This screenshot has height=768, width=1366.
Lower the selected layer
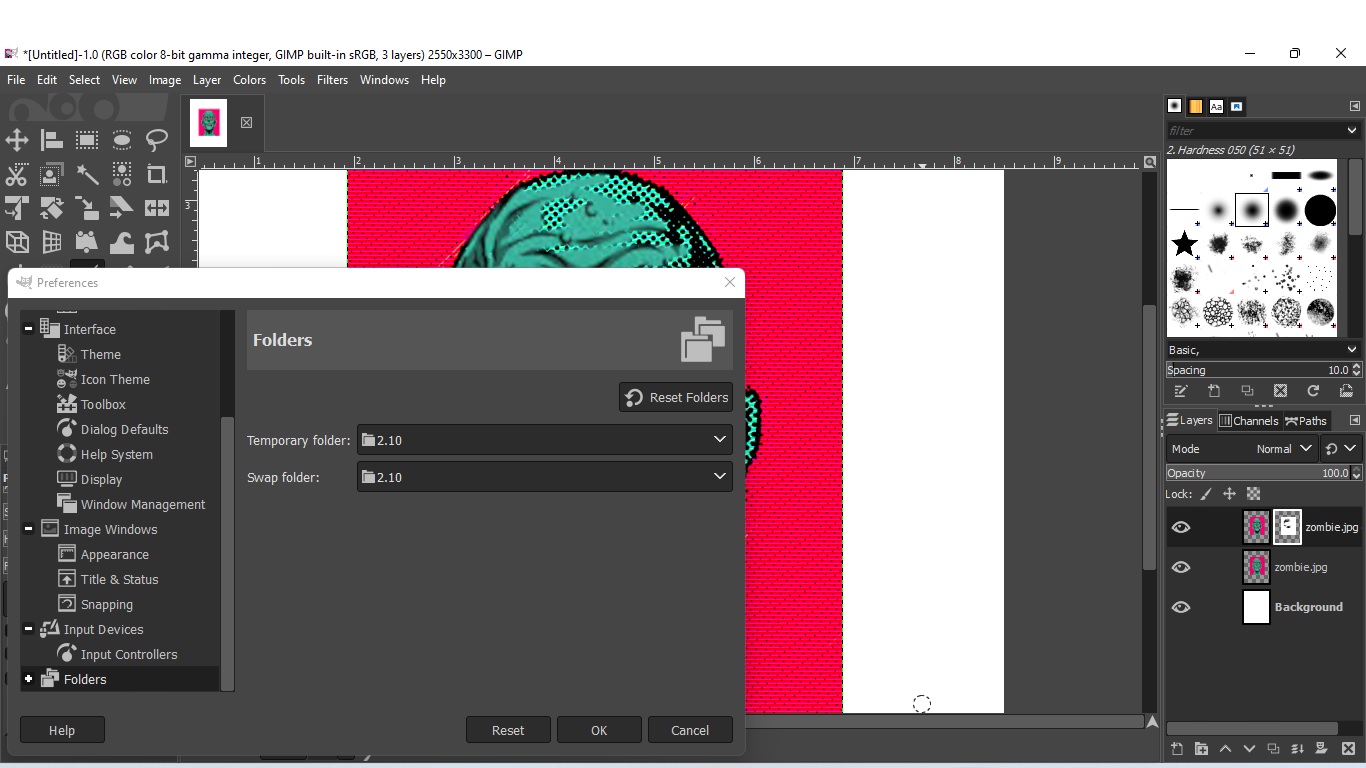(x=1249, y=749)
